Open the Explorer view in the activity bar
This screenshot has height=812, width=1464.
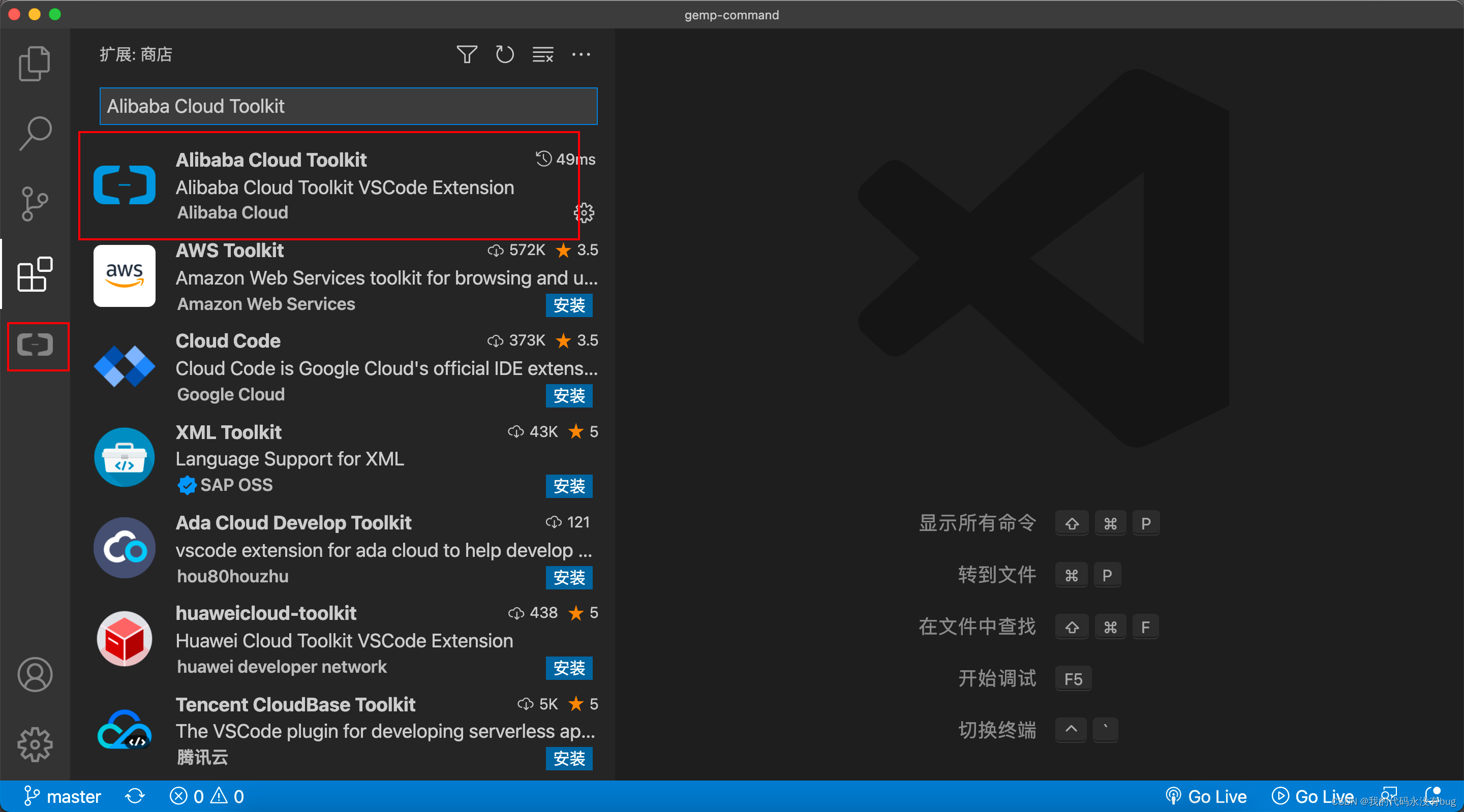click(x=35, y=64)
